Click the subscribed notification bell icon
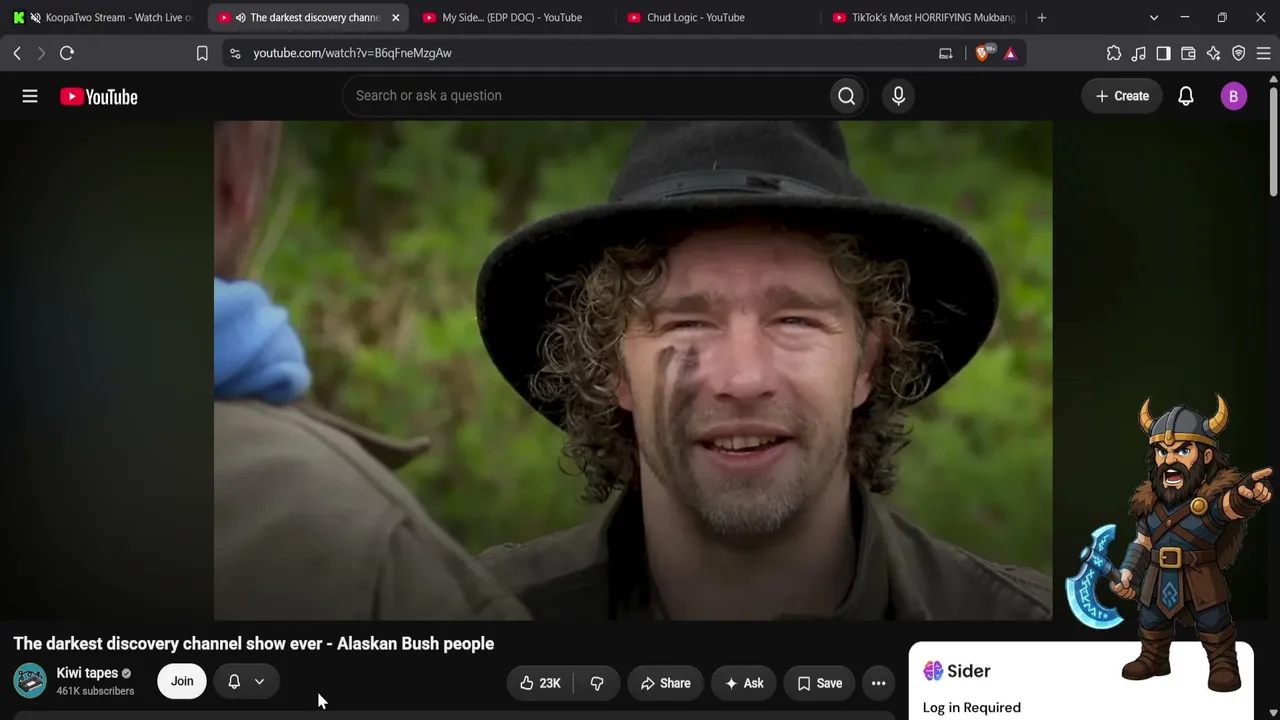This screenshot has height=720, width=1280. 234,681
